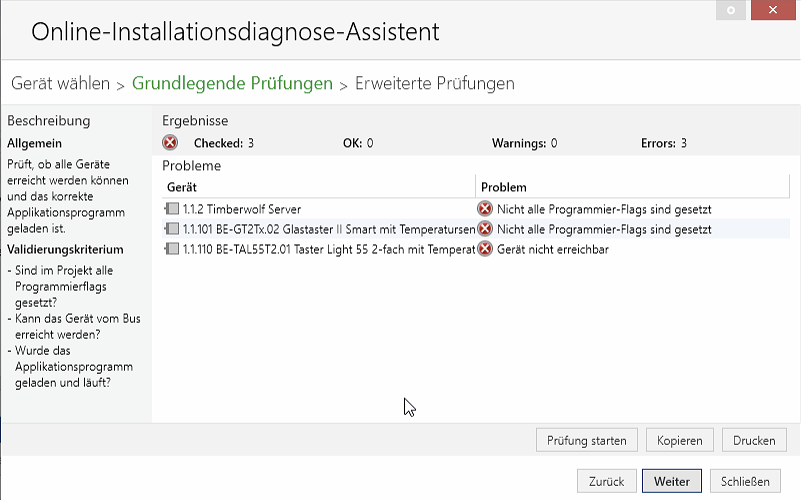Go to the 'Gerät wählen' breadcrumb step
The image size is (801, 500).
[60, 83]
